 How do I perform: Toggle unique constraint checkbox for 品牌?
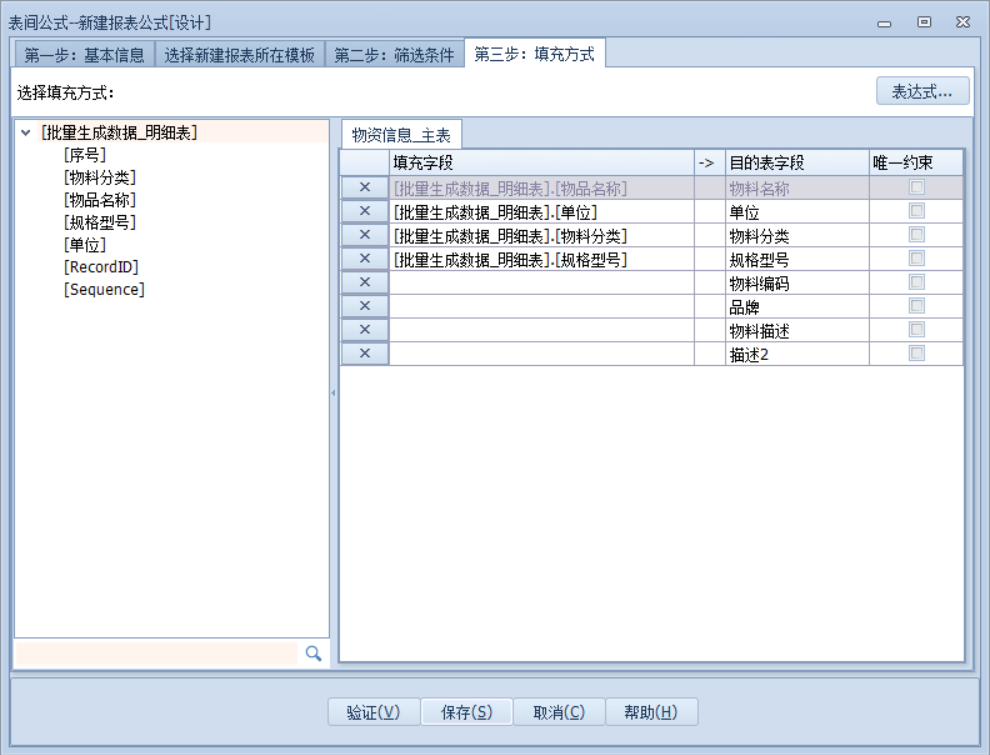point(916,306)
